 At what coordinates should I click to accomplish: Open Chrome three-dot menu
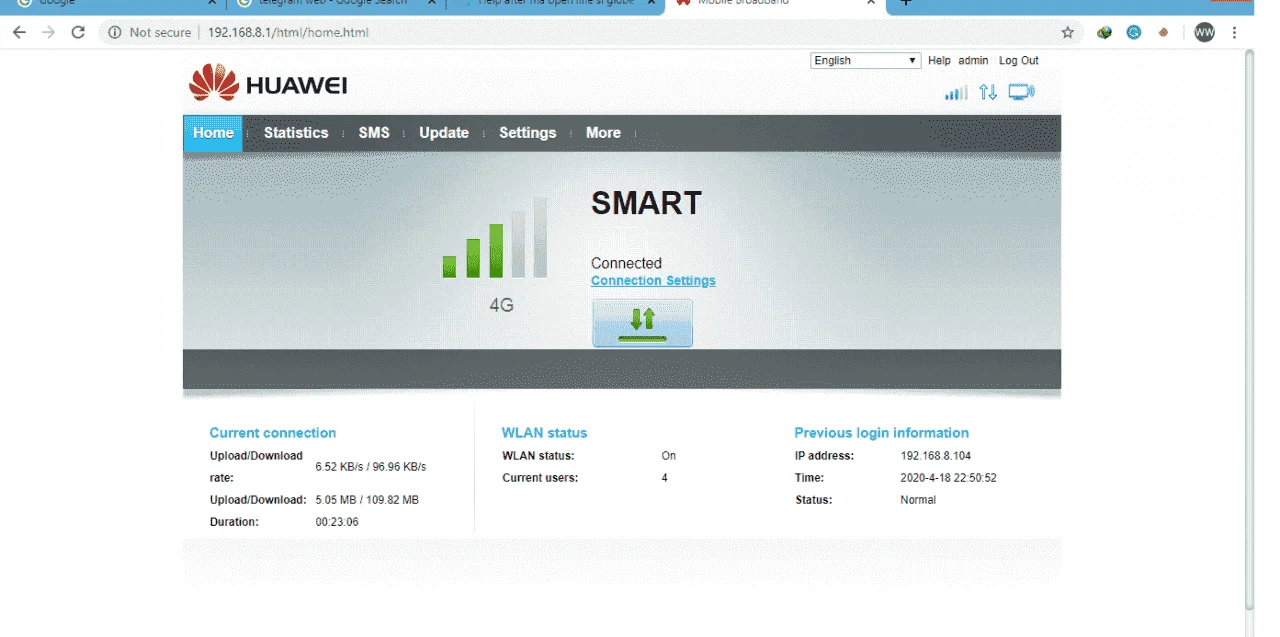point(1235,32)
